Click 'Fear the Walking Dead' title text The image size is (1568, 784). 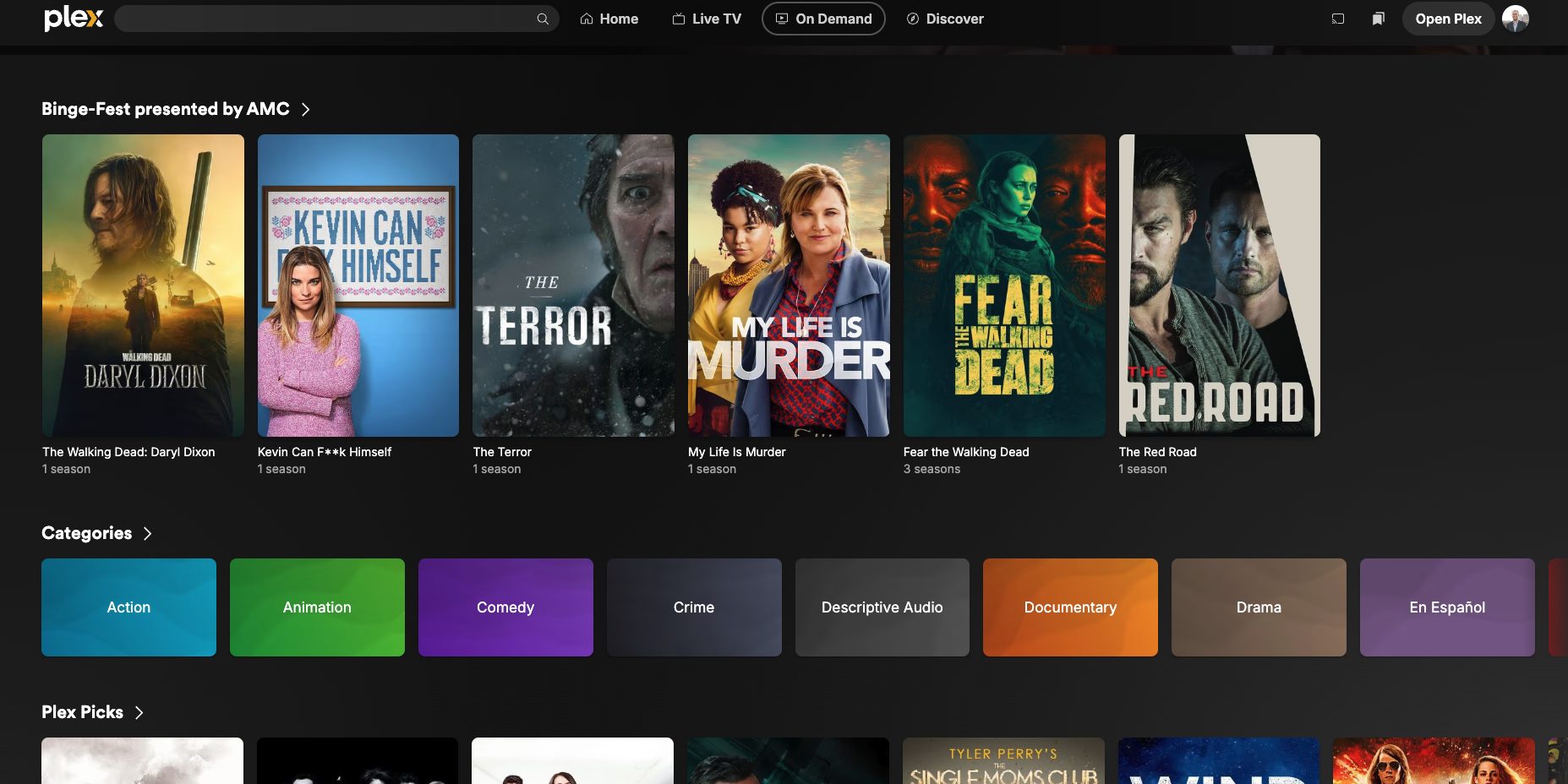[966, 452]
